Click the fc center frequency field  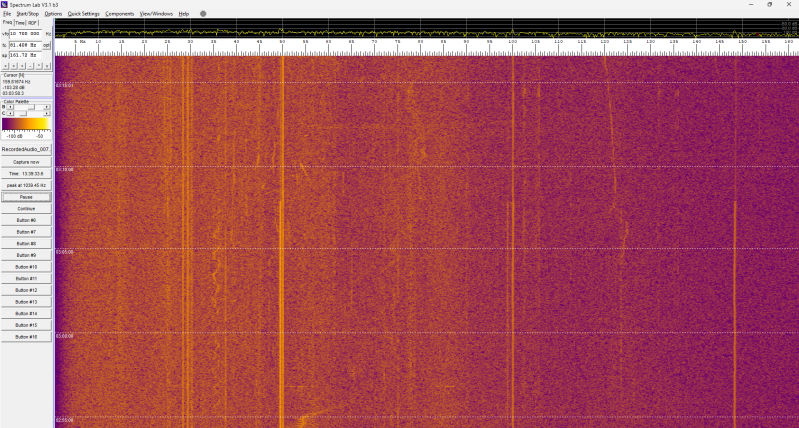pos(25,45)
